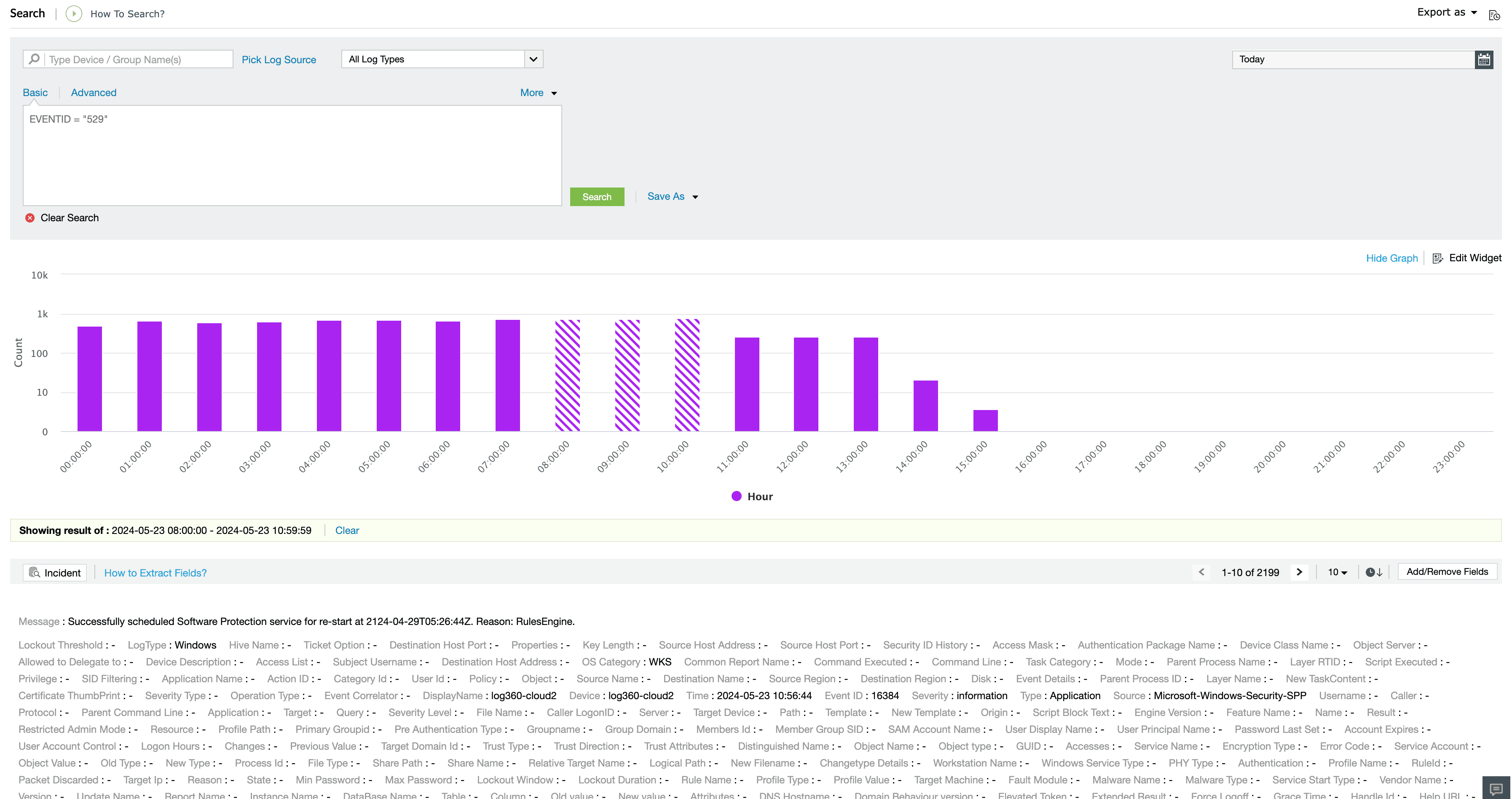Play the How To Search video icon
The image size is (1512, 799).
click(x=73, y=13)
